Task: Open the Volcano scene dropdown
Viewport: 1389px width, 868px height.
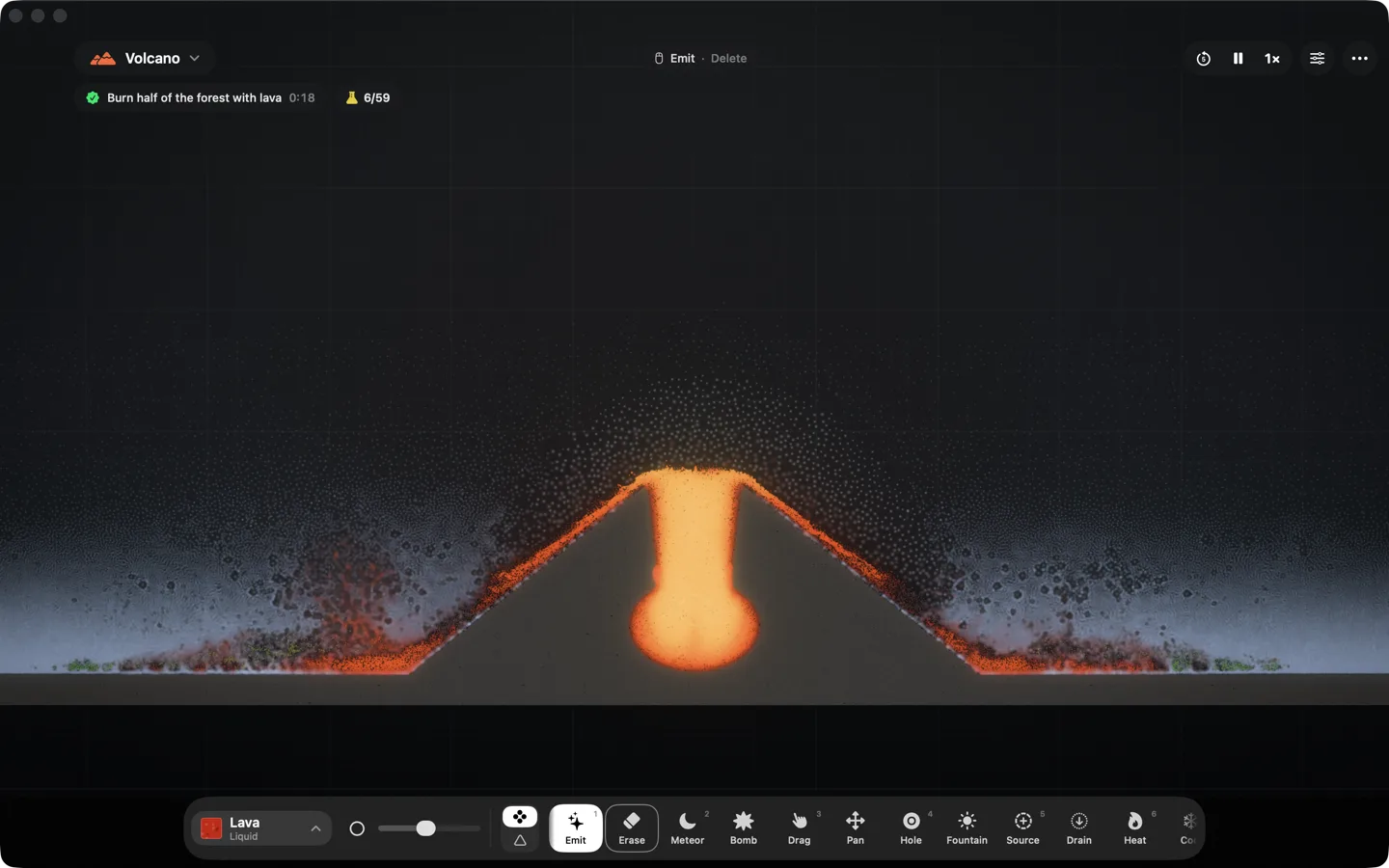Action: pyautogui.click(x=145, y=59)
